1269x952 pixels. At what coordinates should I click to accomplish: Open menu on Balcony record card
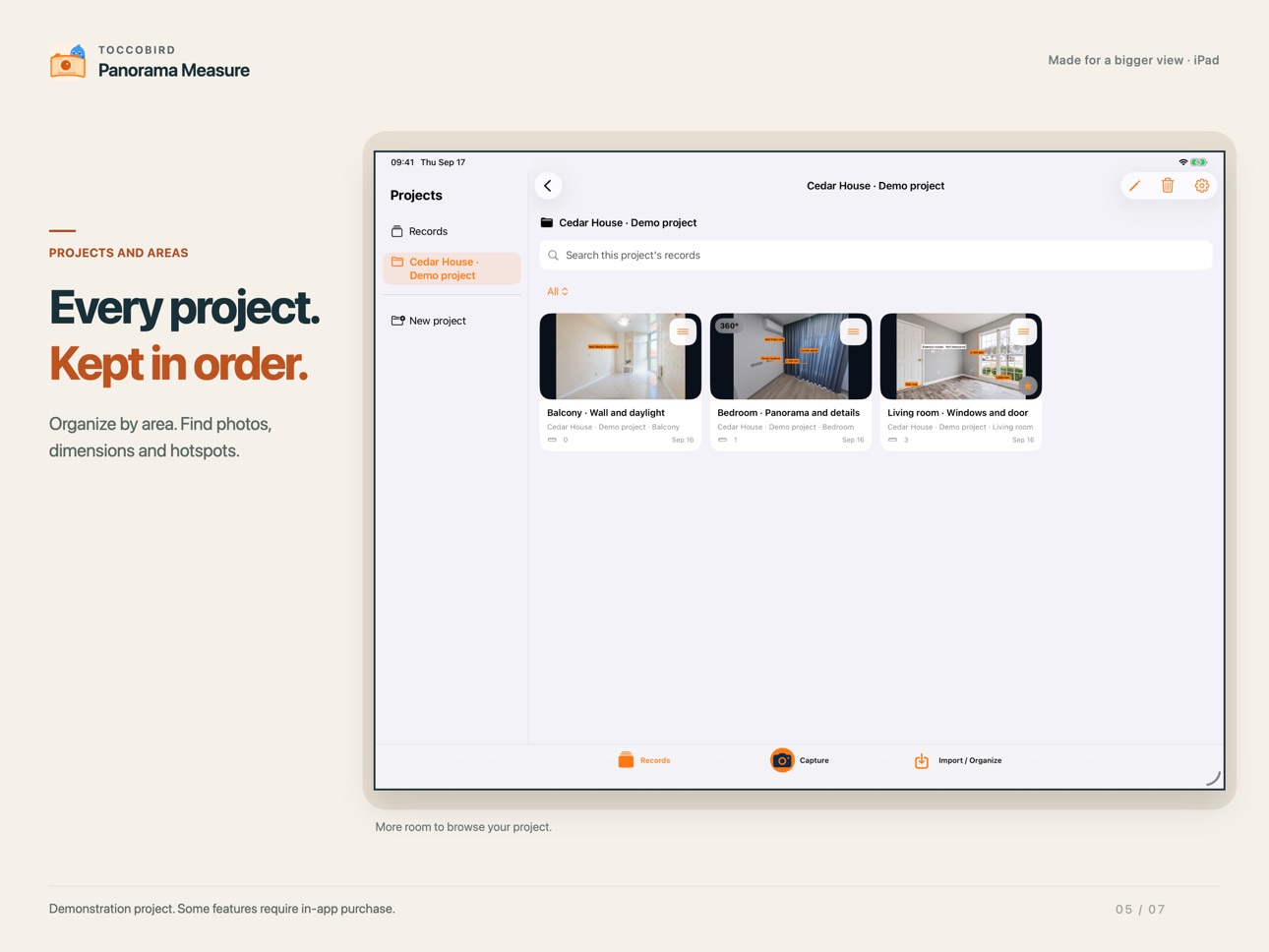683,331
